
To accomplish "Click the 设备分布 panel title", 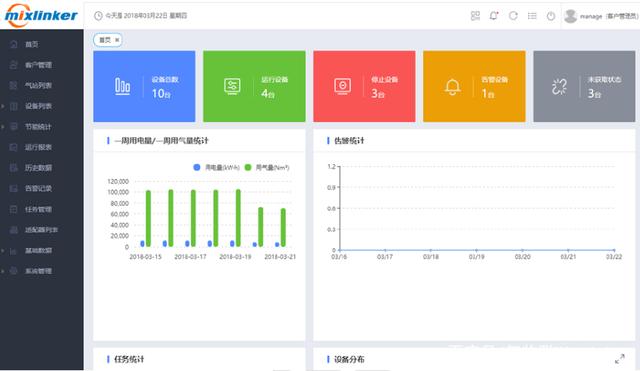I will pyautogui.click(x=349, y=359).
